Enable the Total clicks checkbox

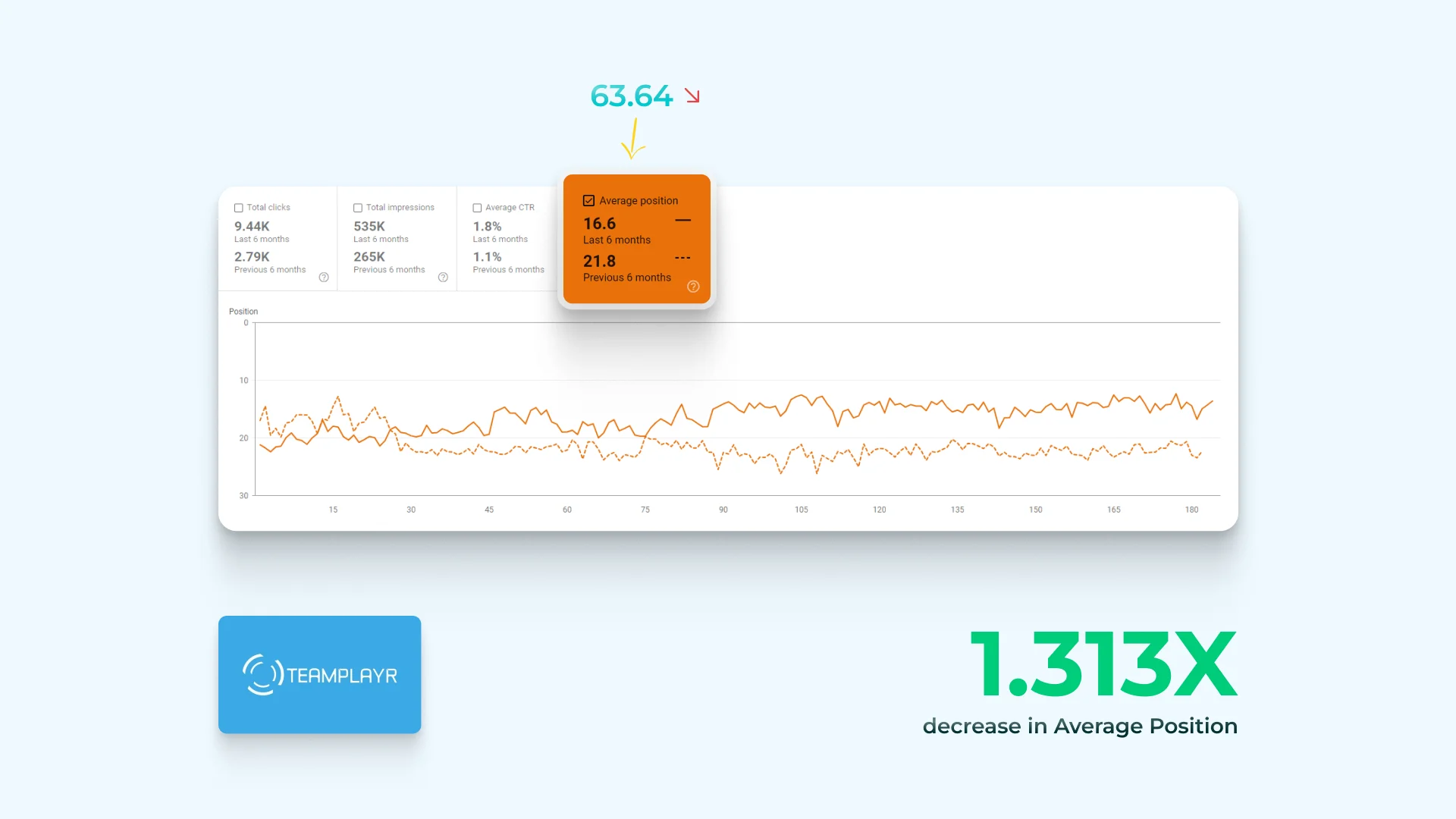pos(238,208)
